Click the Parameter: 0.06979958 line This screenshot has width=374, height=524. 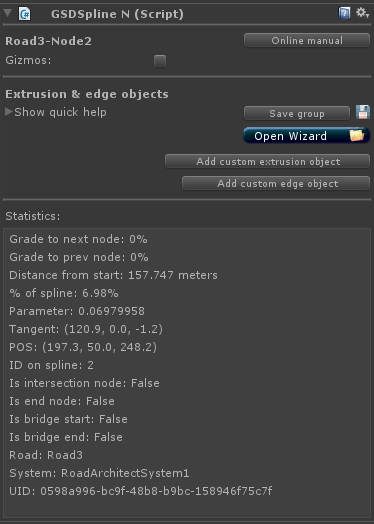(77, 311)
